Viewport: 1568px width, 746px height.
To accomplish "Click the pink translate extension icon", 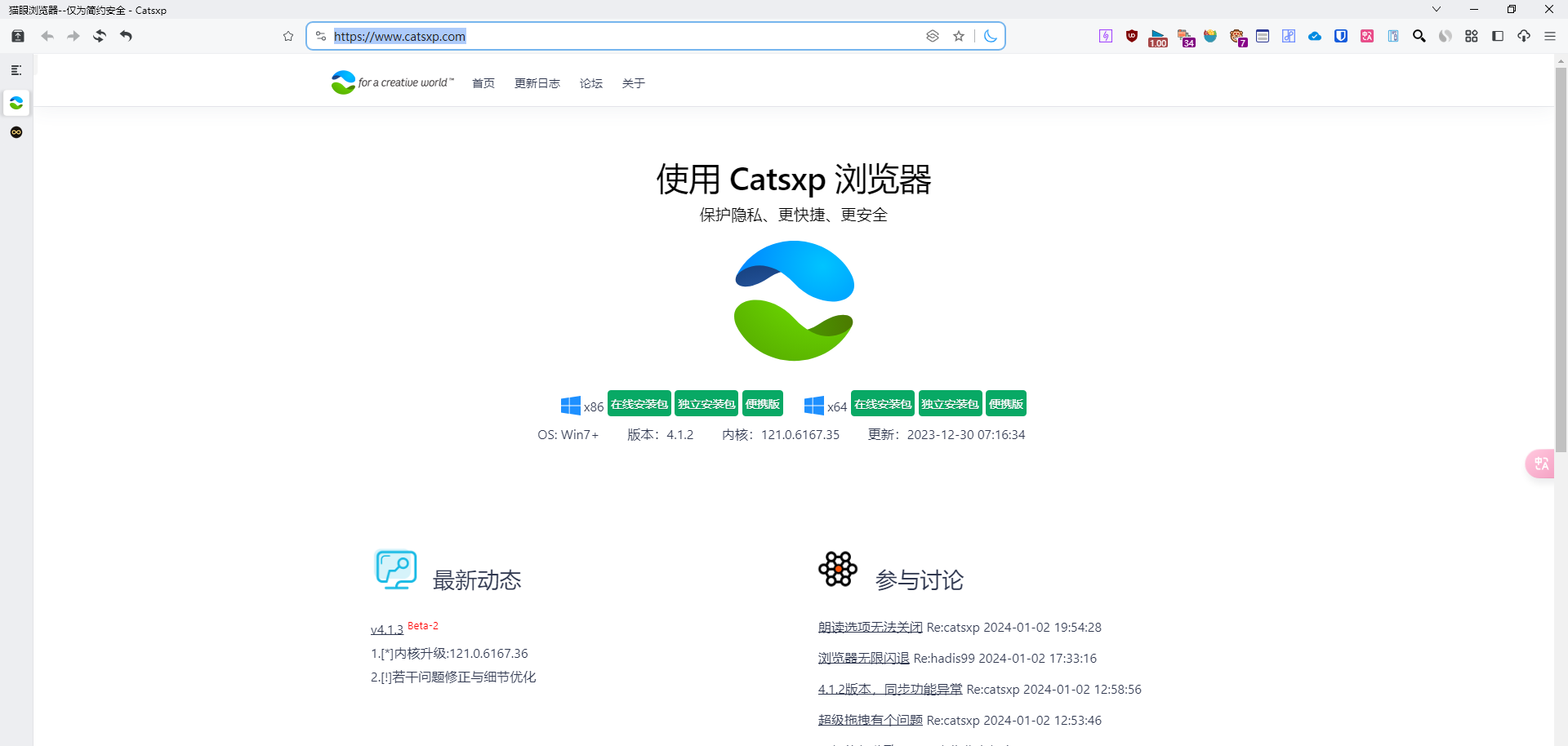I will pos(1367,36).
